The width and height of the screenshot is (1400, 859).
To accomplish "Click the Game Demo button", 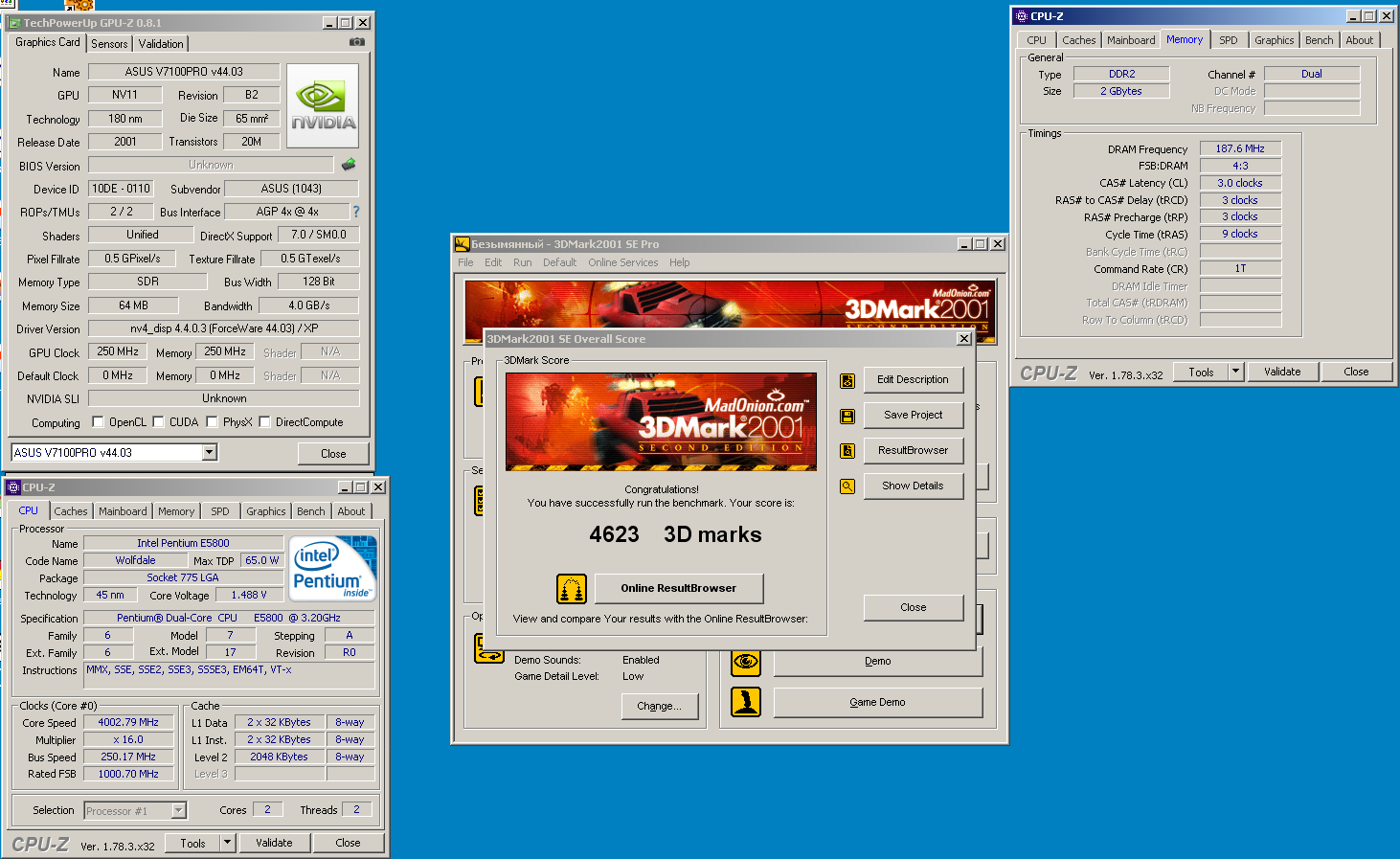I will click(x=878, y=703).
